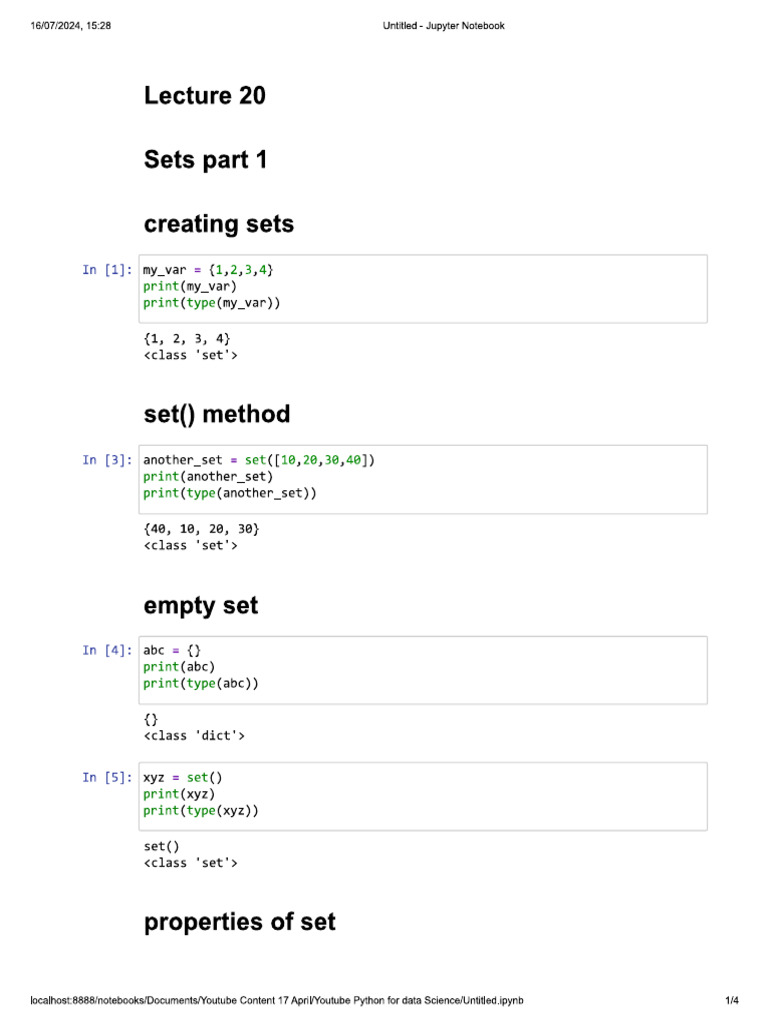
Task: Click the 1/4 page number indicator
Action: pyautogui.click(x=732, y=1001)
